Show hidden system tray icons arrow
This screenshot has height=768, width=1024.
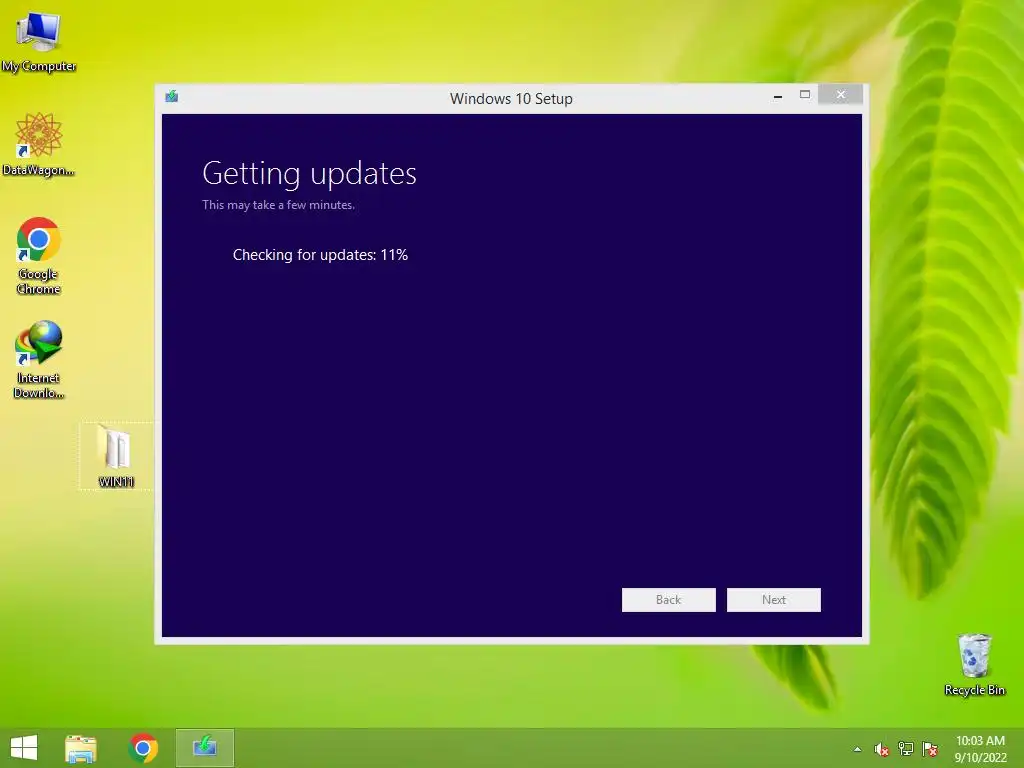pyautogui.click(x=857, y=749)
